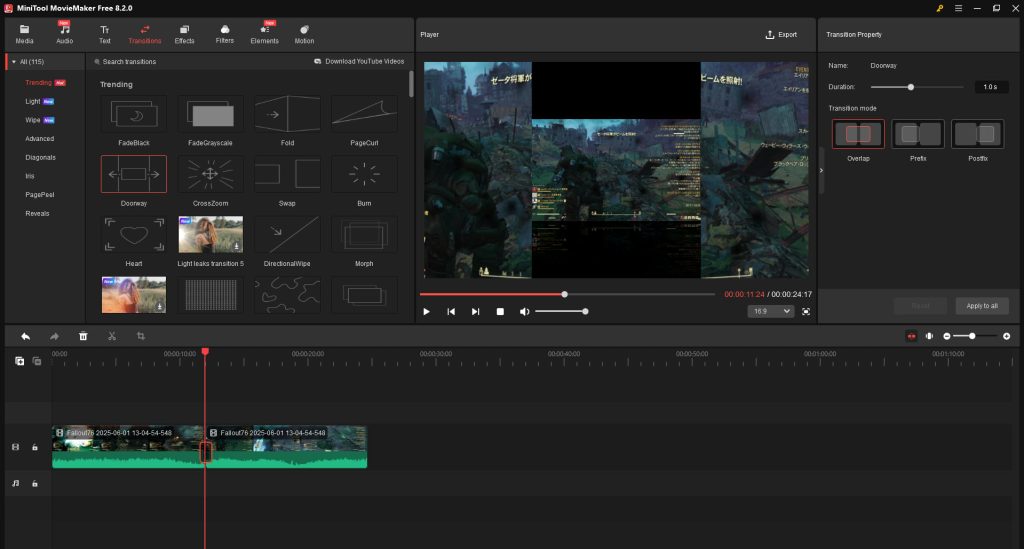Adjust the player volume slider
The image size is (1024, 549).
[x=562, y=311]
